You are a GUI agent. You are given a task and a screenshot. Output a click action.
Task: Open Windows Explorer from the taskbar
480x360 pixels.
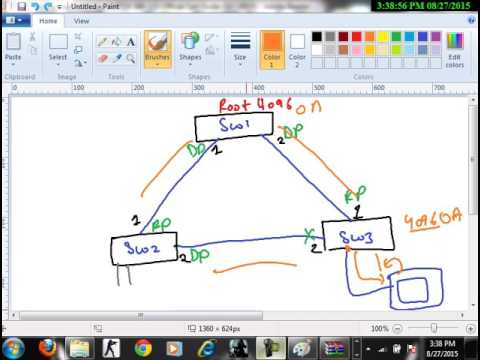click(79, 349)
